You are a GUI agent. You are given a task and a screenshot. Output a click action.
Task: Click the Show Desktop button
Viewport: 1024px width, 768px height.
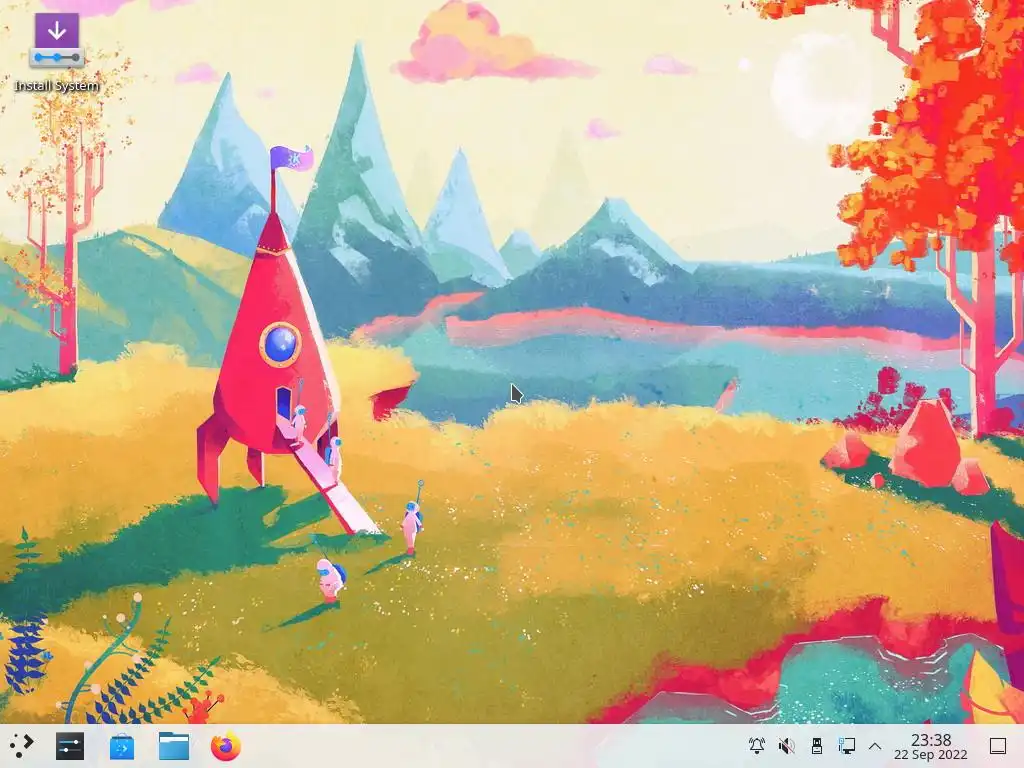(998, 746)
